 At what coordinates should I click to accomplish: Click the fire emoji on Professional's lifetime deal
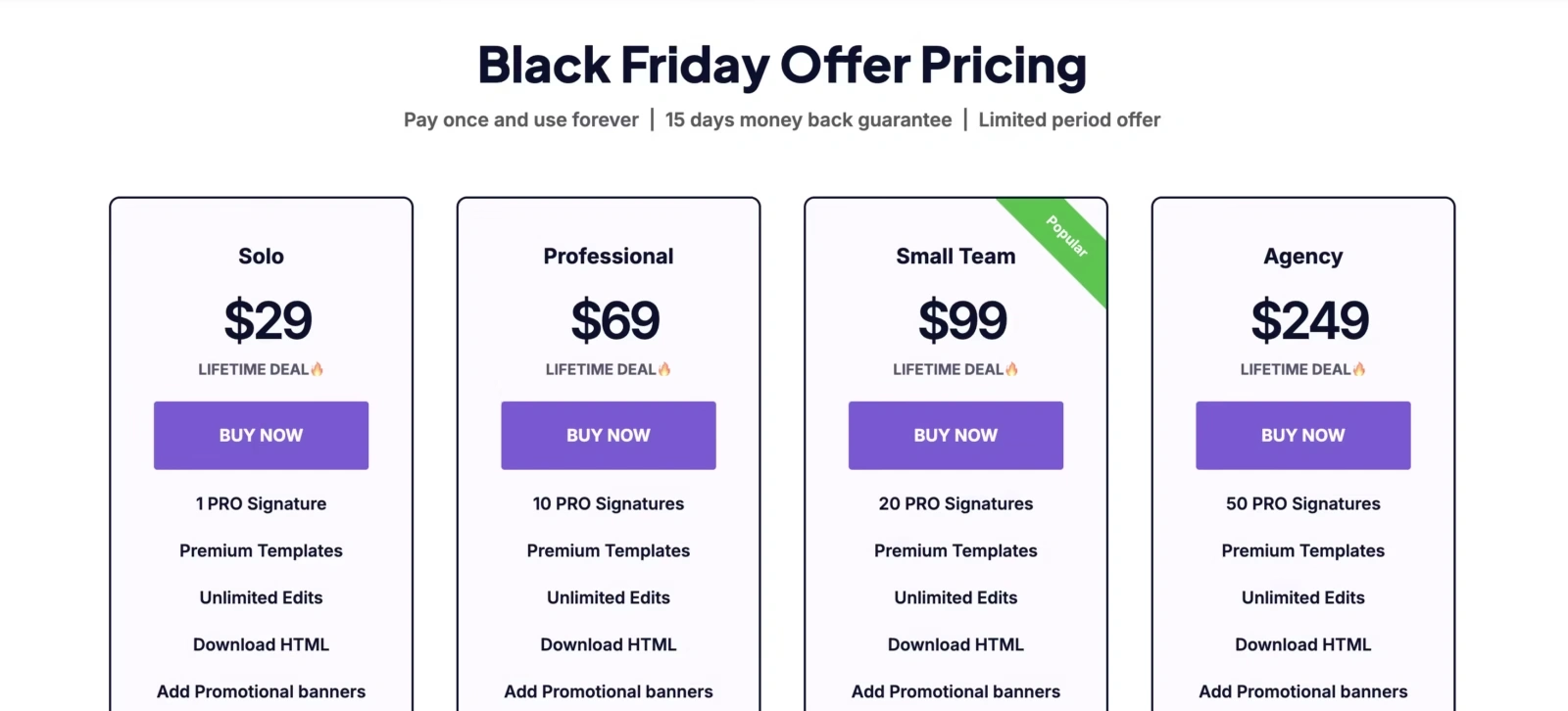pyautogui.click(x=666, y=369)
